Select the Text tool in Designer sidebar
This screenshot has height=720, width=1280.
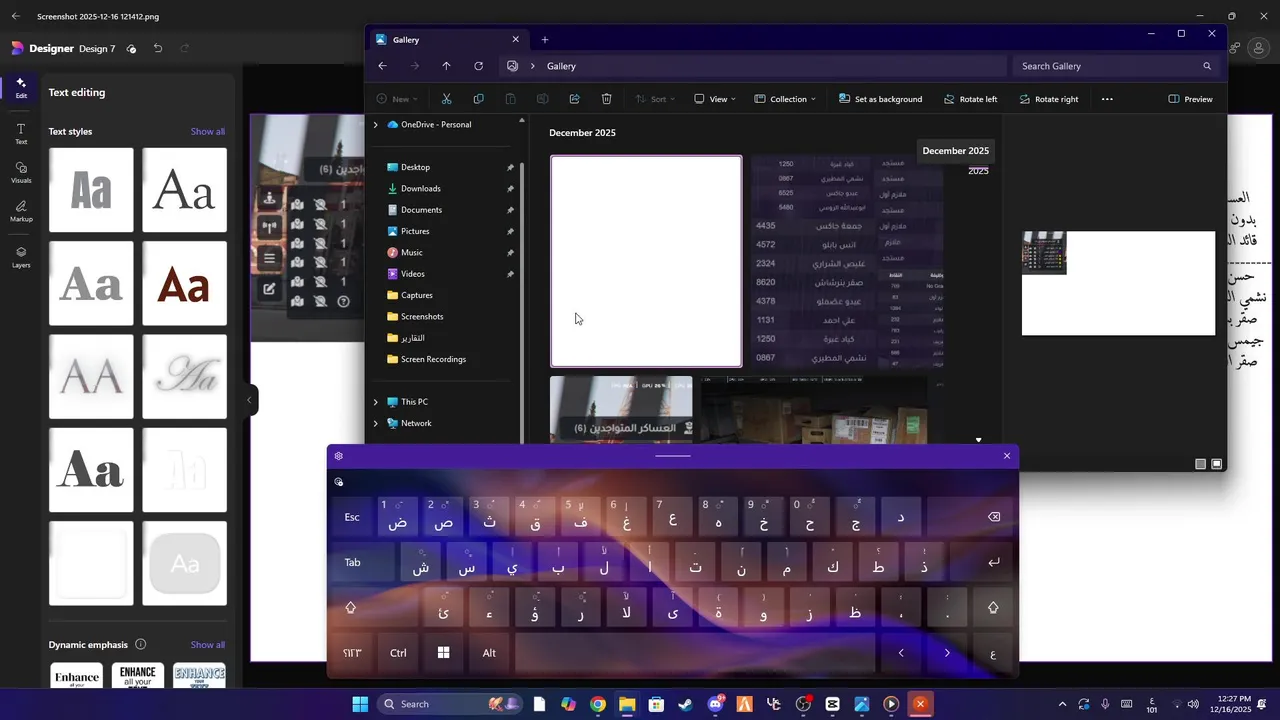pos(21,134)
